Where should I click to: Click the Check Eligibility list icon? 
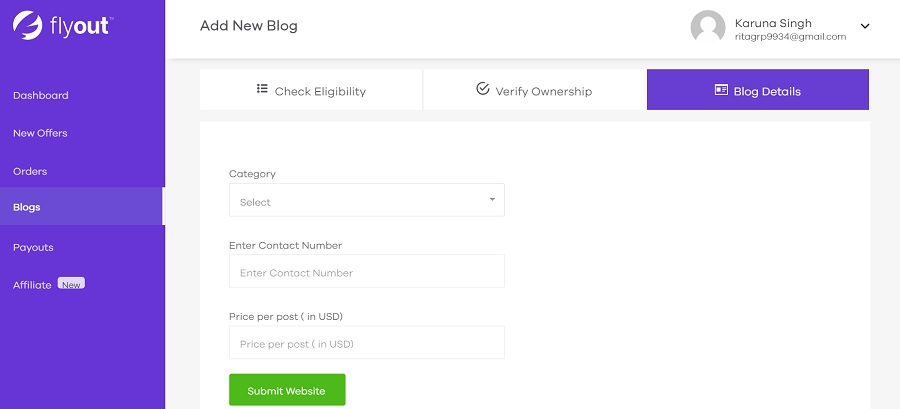coord(262,90)
